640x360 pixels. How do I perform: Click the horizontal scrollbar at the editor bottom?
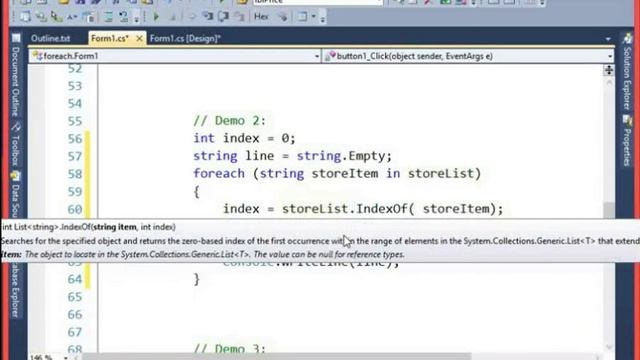pos(277,357)
